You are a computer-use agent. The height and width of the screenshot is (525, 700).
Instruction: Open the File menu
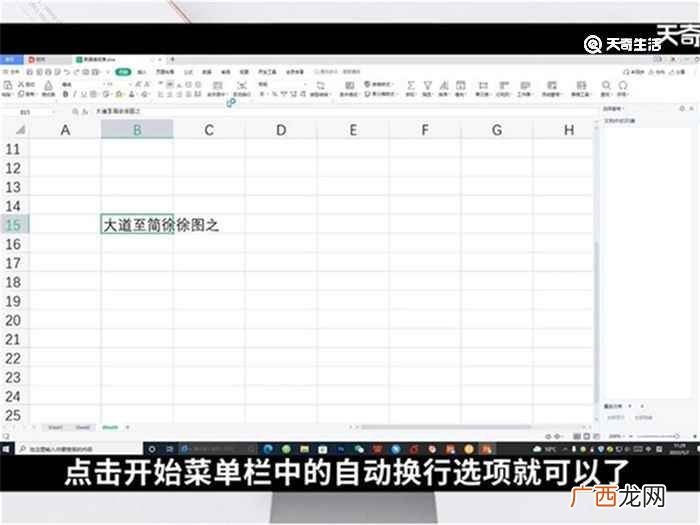[12, 72]
